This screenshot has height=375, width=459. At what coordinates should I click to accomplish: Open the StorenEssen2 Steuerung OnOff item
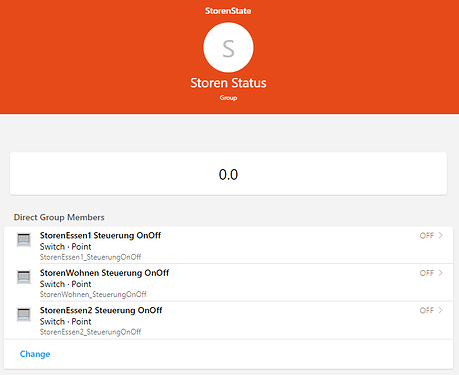pos(228,320)
